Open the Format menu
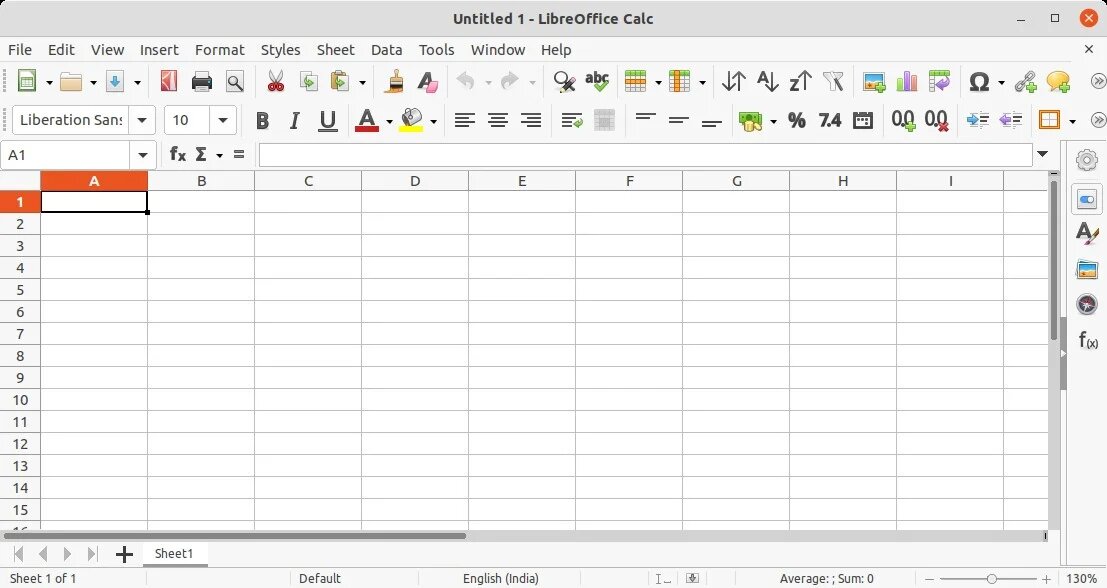 coord(220,49)
